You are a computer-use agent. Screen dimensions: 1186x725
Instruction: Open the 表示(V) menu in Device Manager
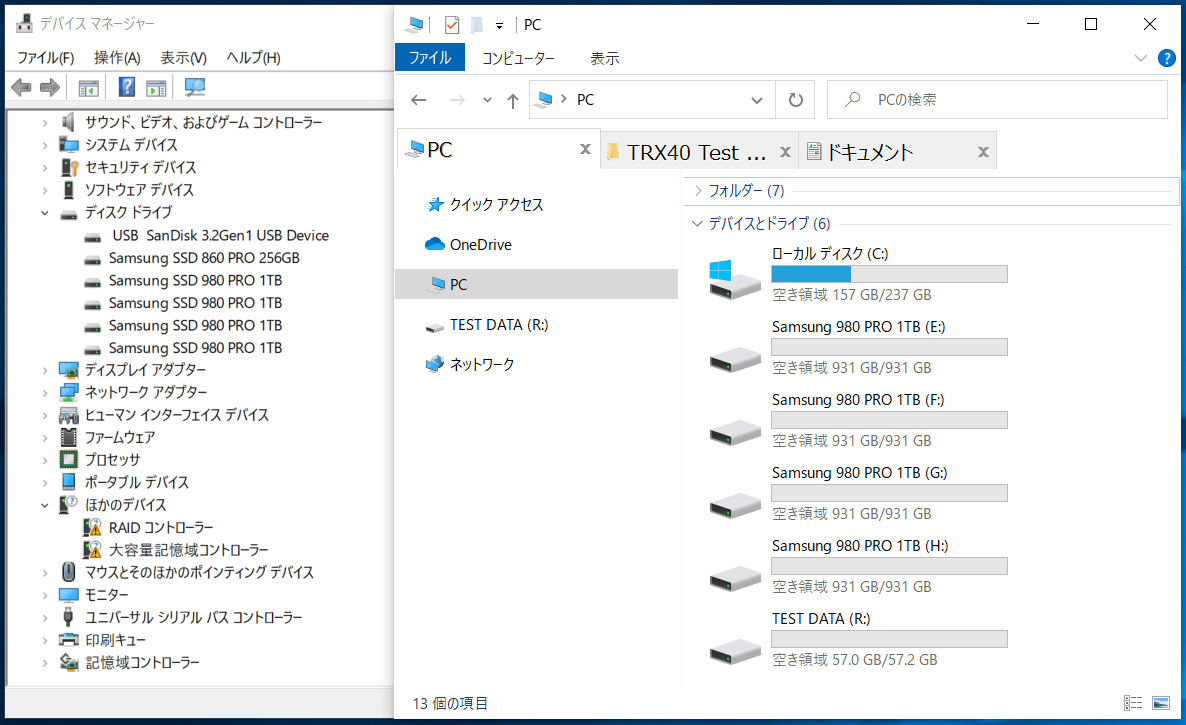[x=183, y=58]
